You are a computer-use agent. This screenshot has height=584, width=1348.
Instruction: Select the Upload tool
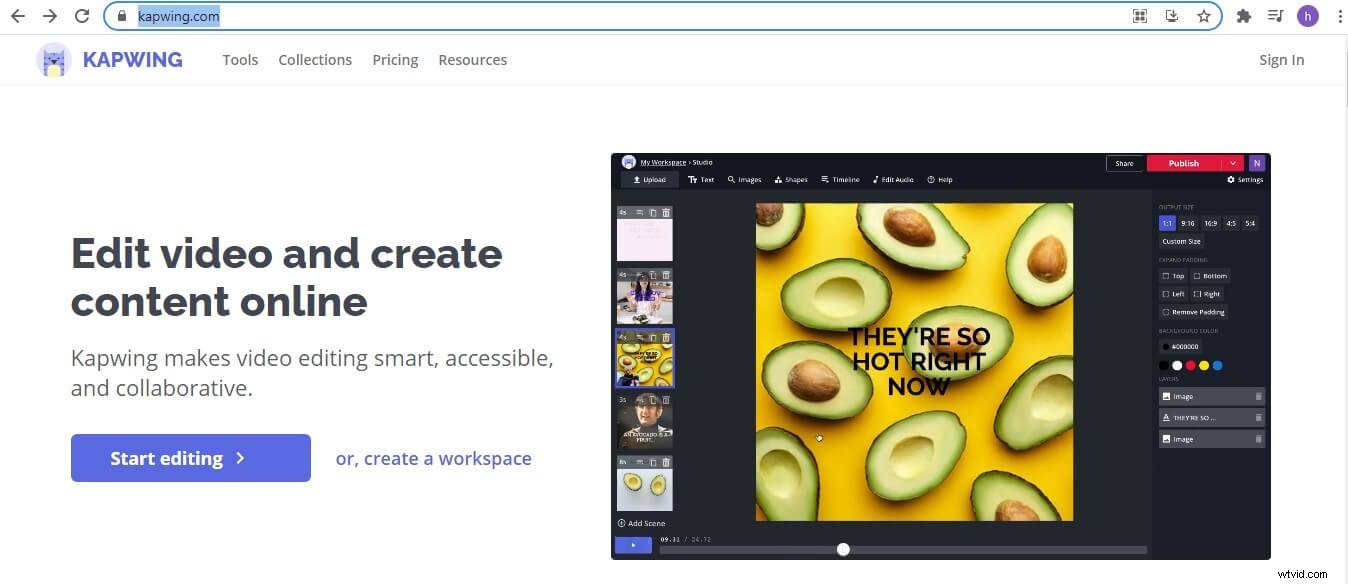click(x=649, y=179)
